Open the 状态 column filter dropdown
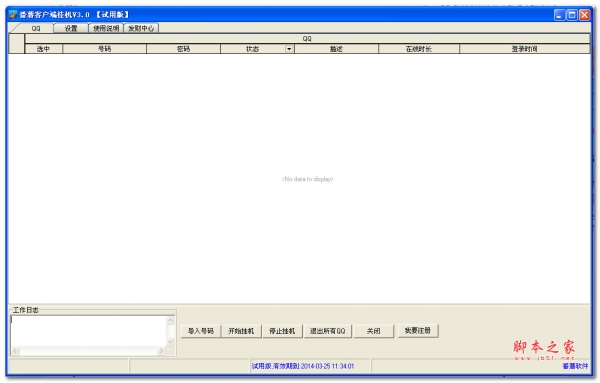The image size is (600, 383). pos(289,49)
